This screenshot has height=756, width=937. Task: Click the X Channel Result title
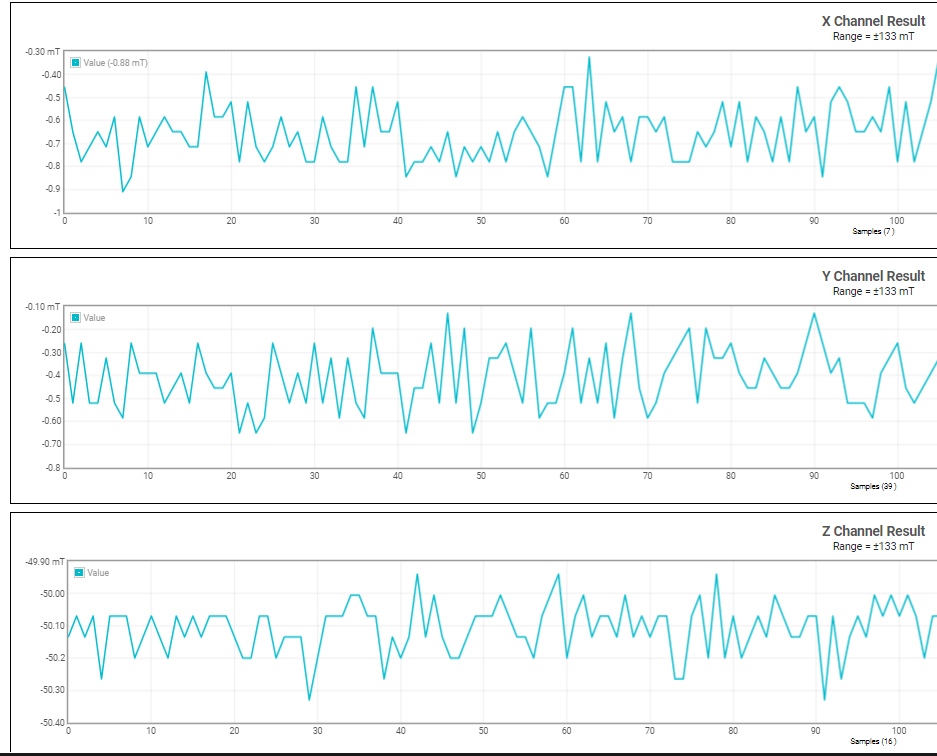(873, 21)
